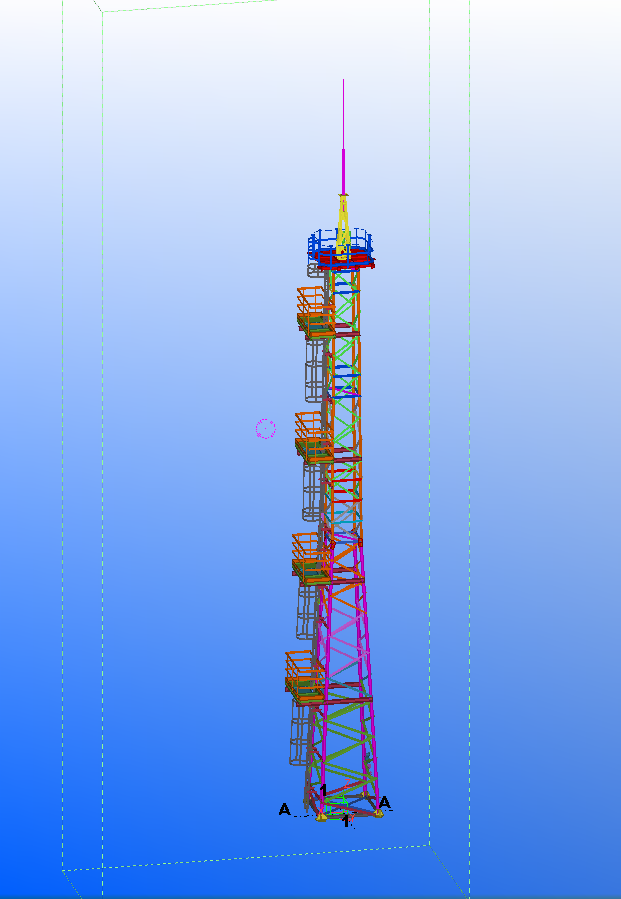Screen dimensions: 621x899
Task: Pick the yellow tapered mast support
Action: tap(343, 220)
